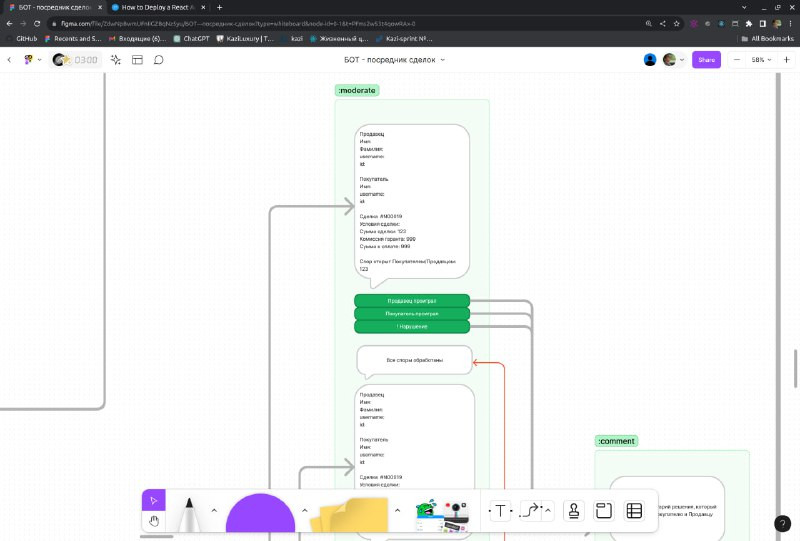Select the Text tool in the toolbar
Screen dimensions: 800x541
tap(501, 510)
